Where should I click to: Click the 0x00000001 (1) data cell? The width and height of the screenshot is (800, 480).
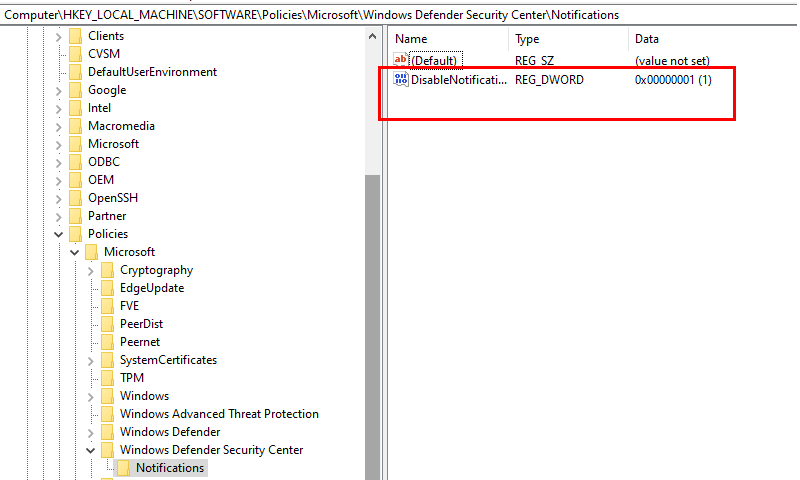(x=673, y=80)
